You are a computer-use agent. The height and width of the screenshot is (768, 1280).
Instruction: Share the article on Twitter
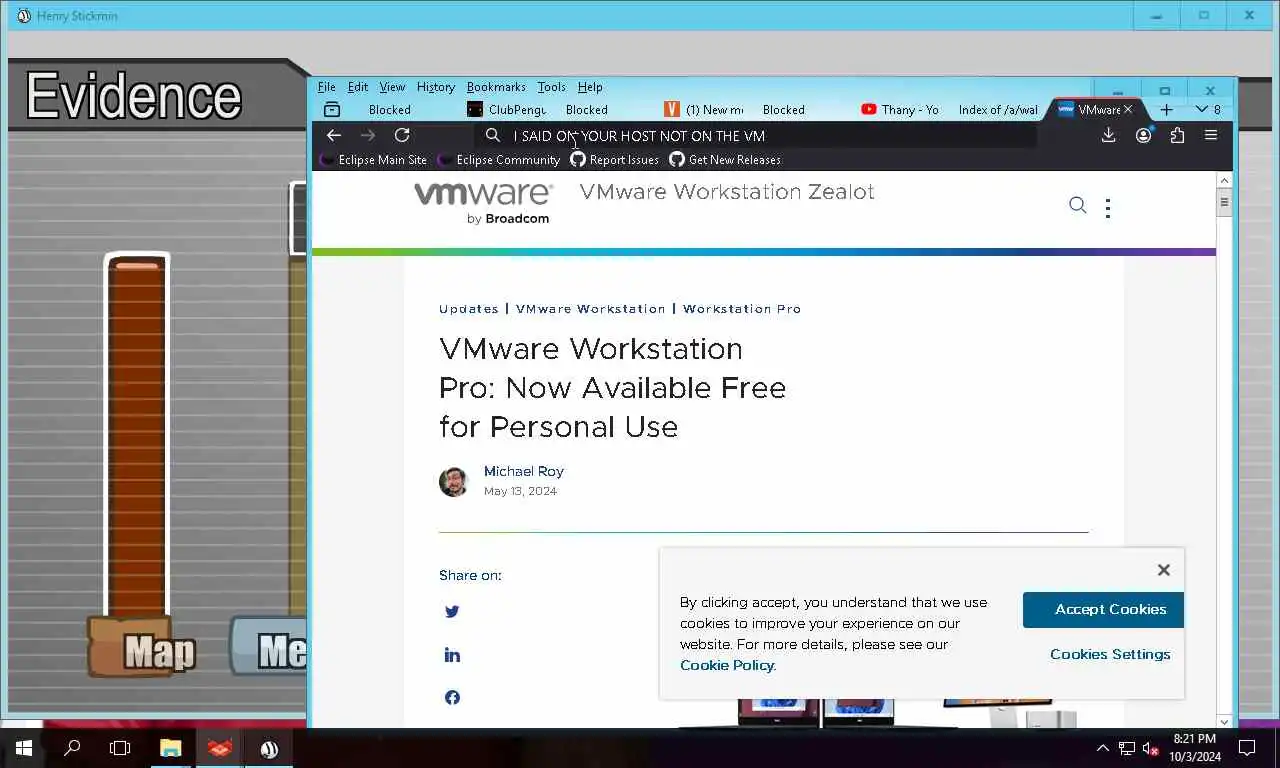(x=452, y=612)
